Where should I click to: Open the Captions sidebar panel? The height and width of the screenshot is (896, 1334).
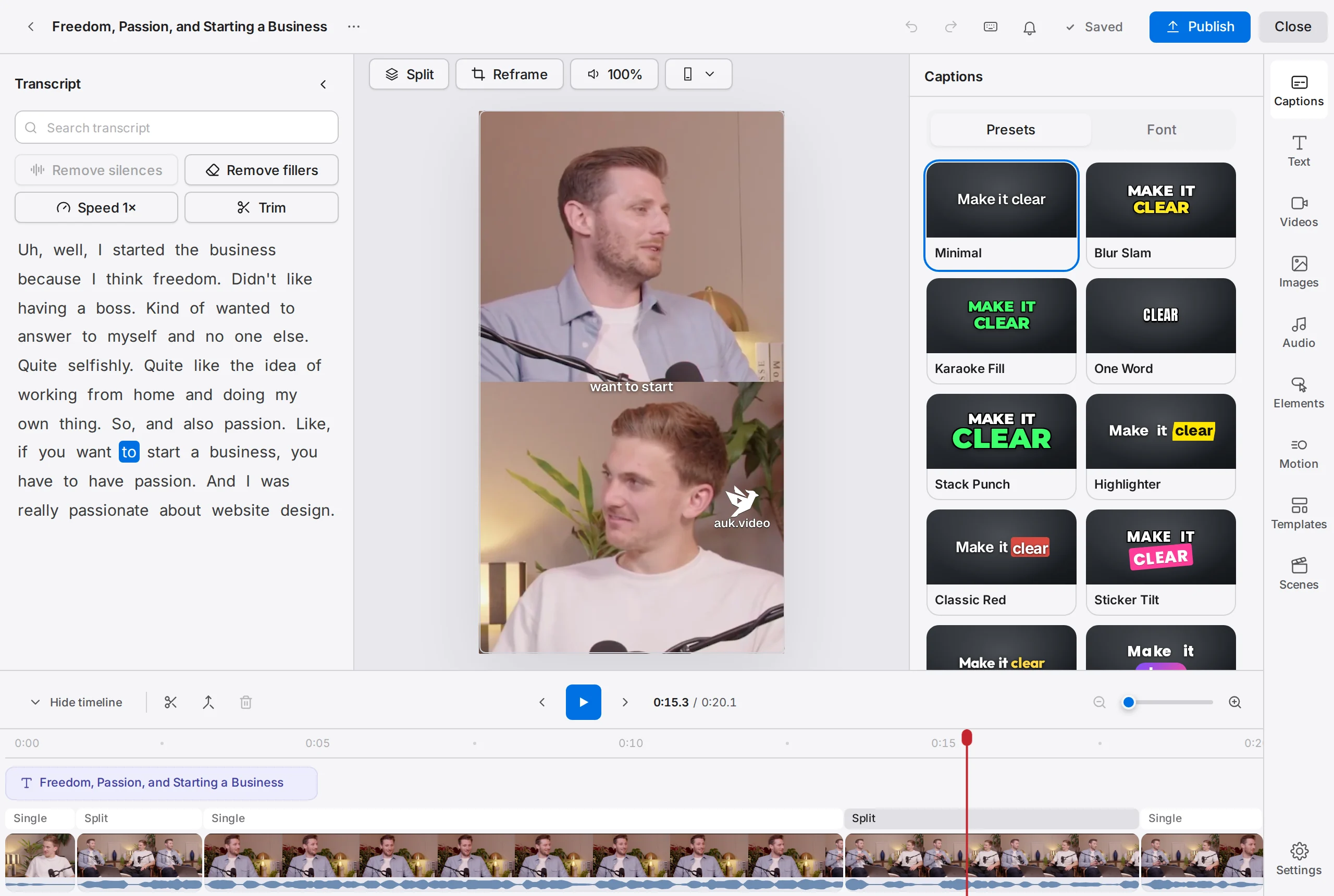(1298, 90)
